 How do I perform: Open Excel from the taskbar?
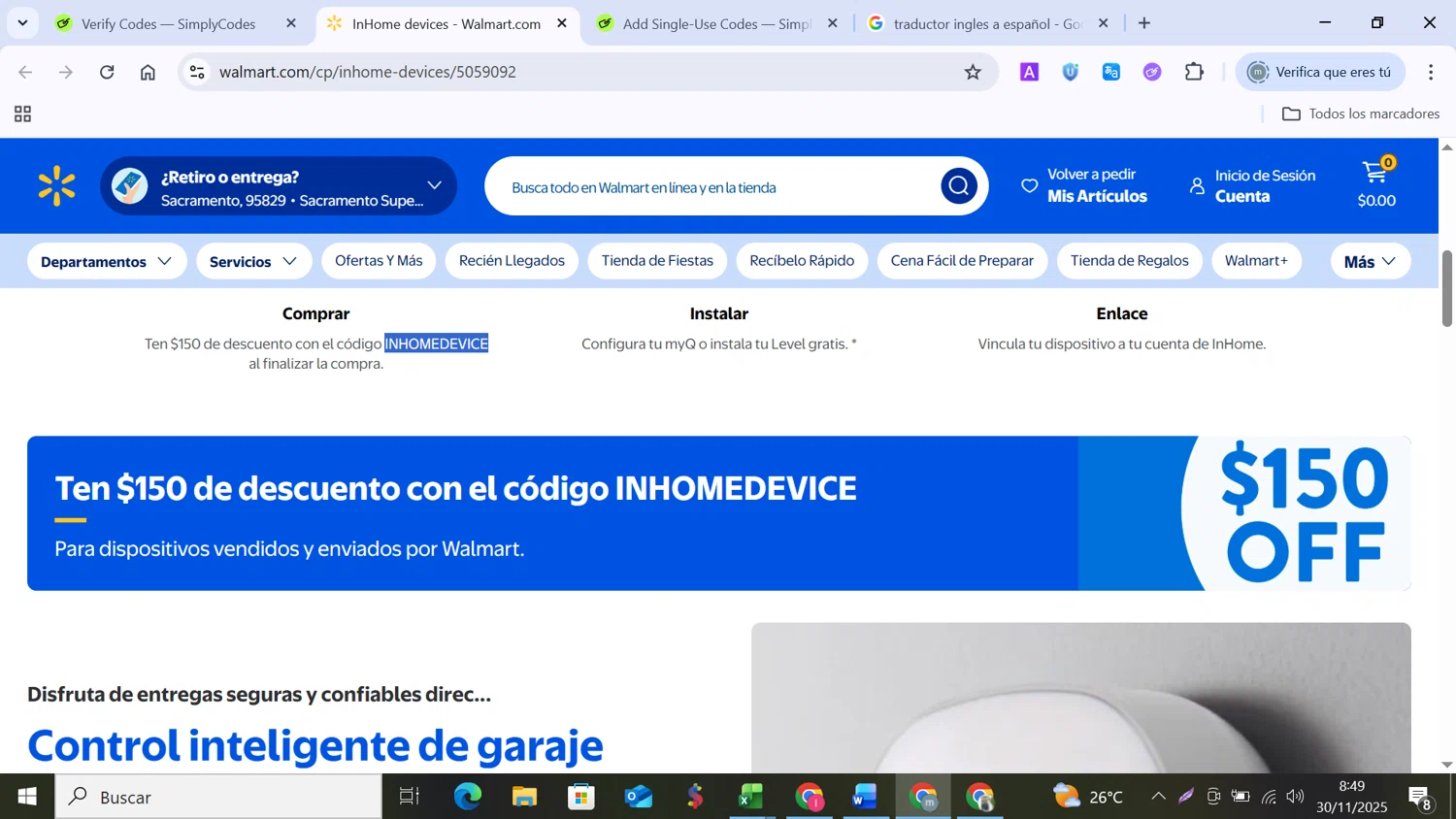click(x=751, y=797)
